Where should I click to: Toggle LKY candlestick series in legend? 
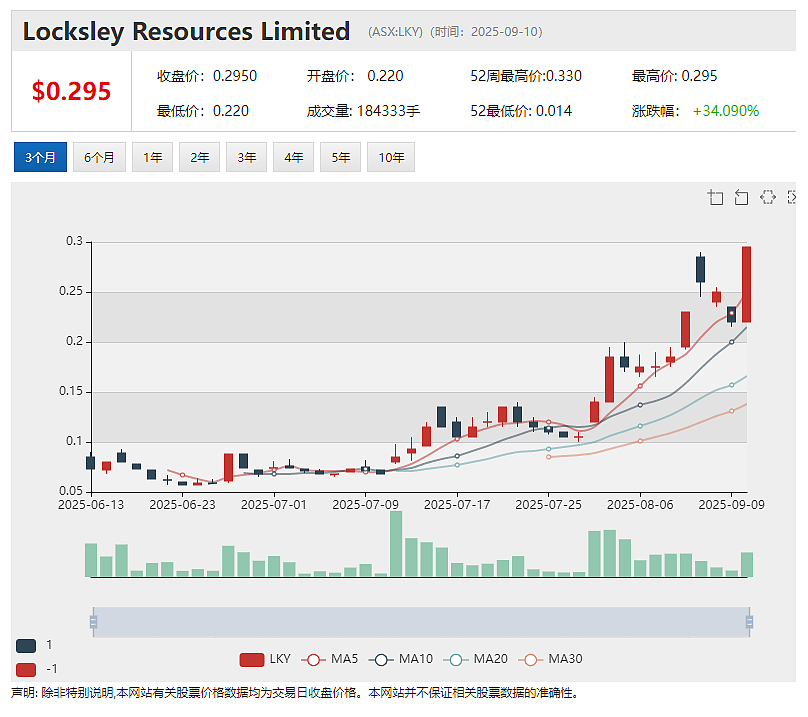(265, 659)
